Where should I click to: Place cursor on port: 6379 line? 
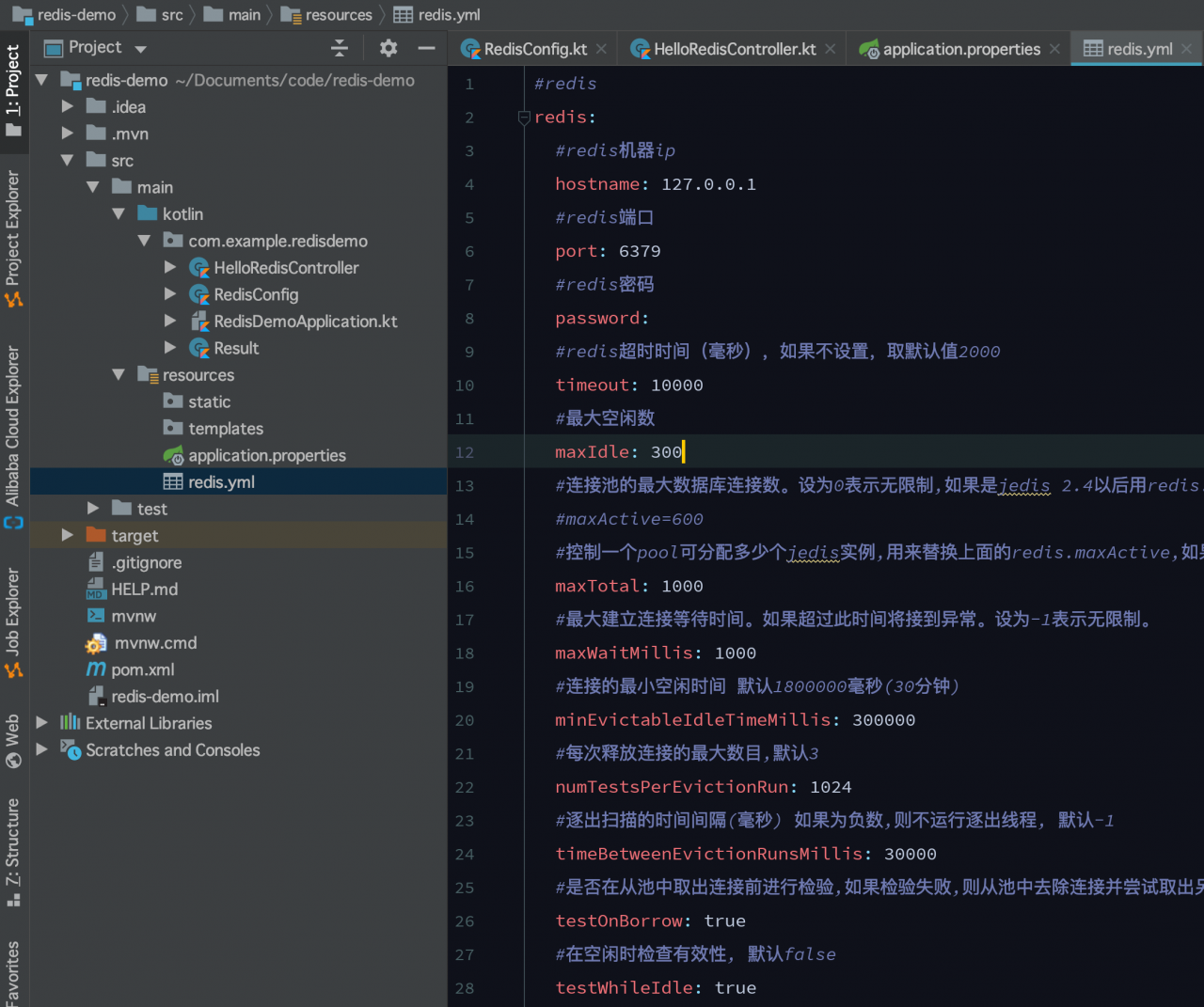pos(608,251)
